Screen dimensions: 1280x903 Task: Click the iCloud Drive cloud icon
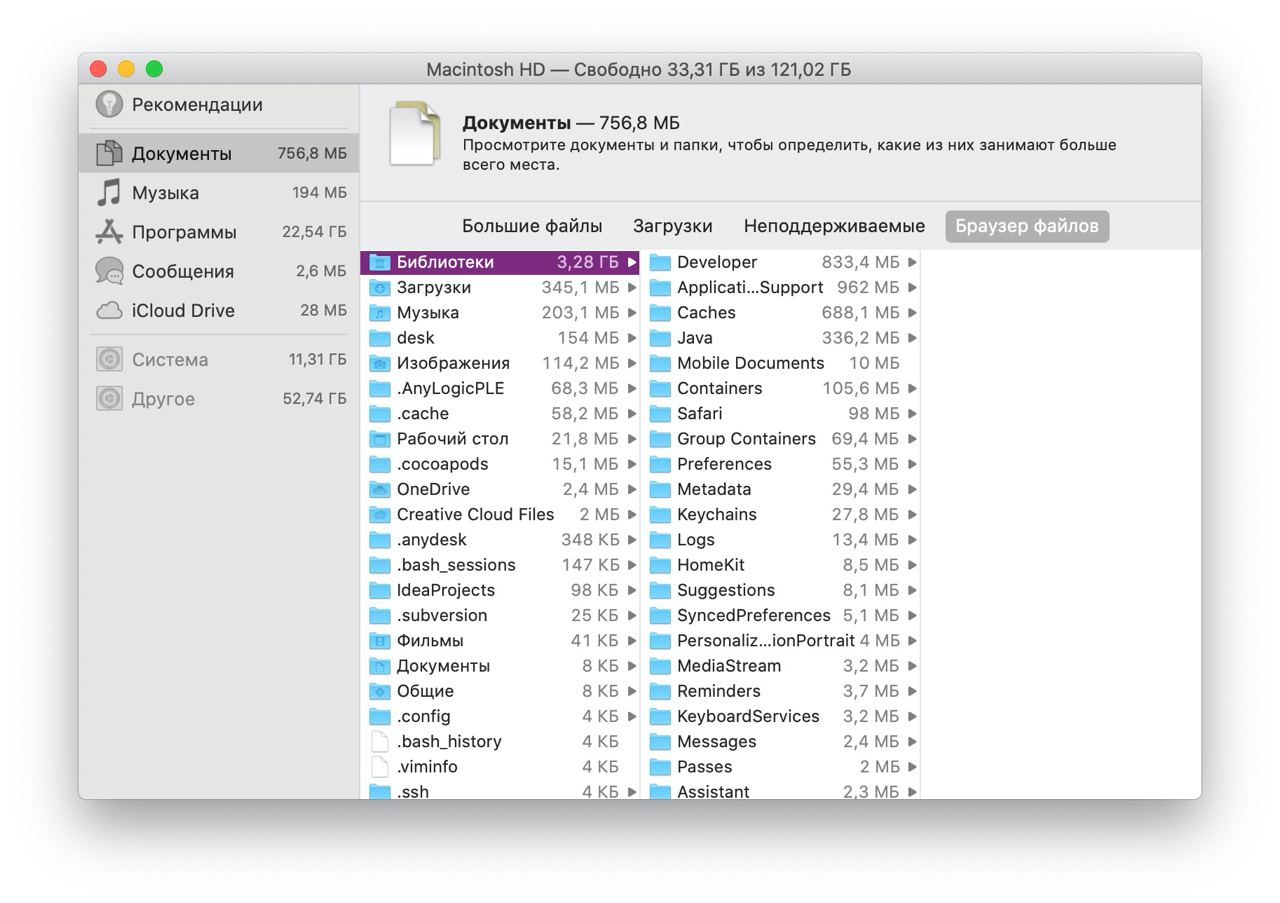point(109,311)
